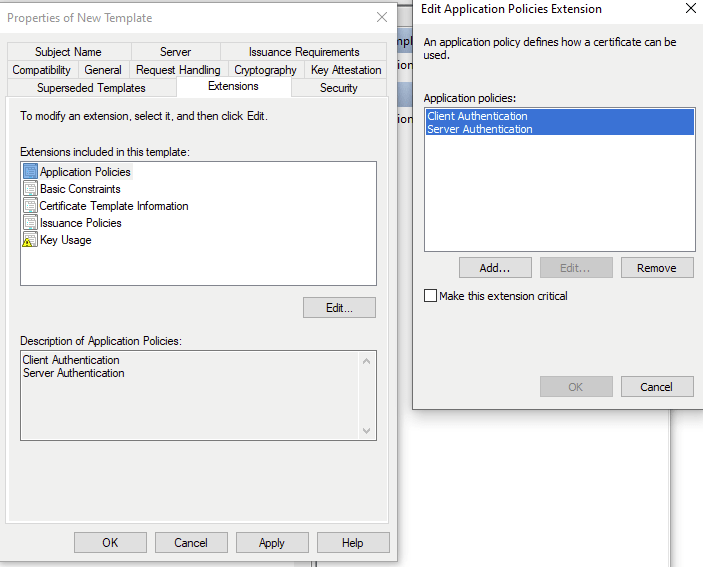Cancel the Edit Application Policies dialog

tap(657, 387)
